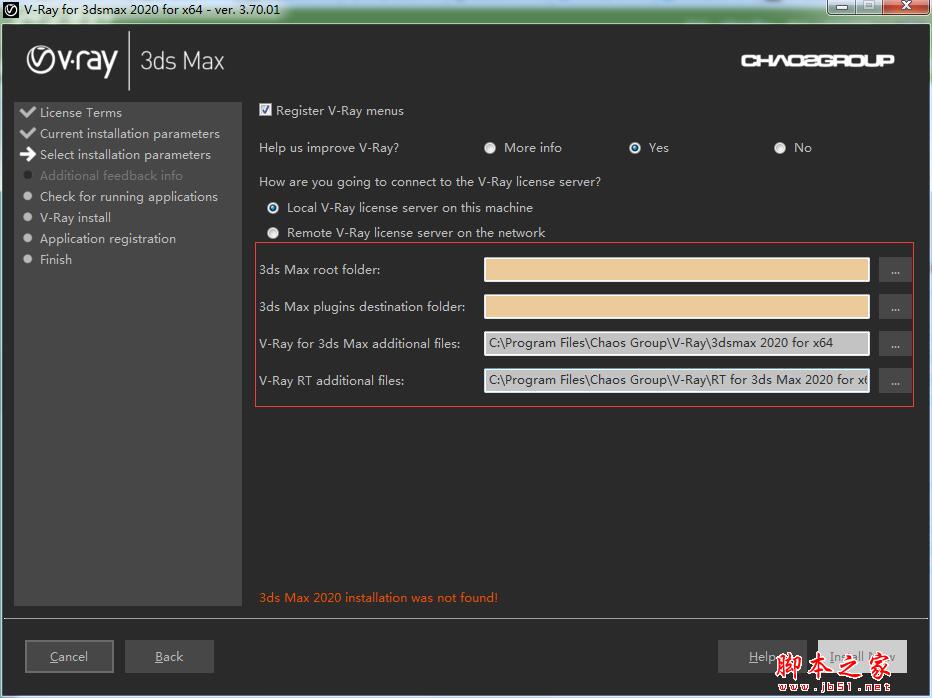Click the Cancel button
Viewport: 932px width, 698px height.
pos(69,656)
